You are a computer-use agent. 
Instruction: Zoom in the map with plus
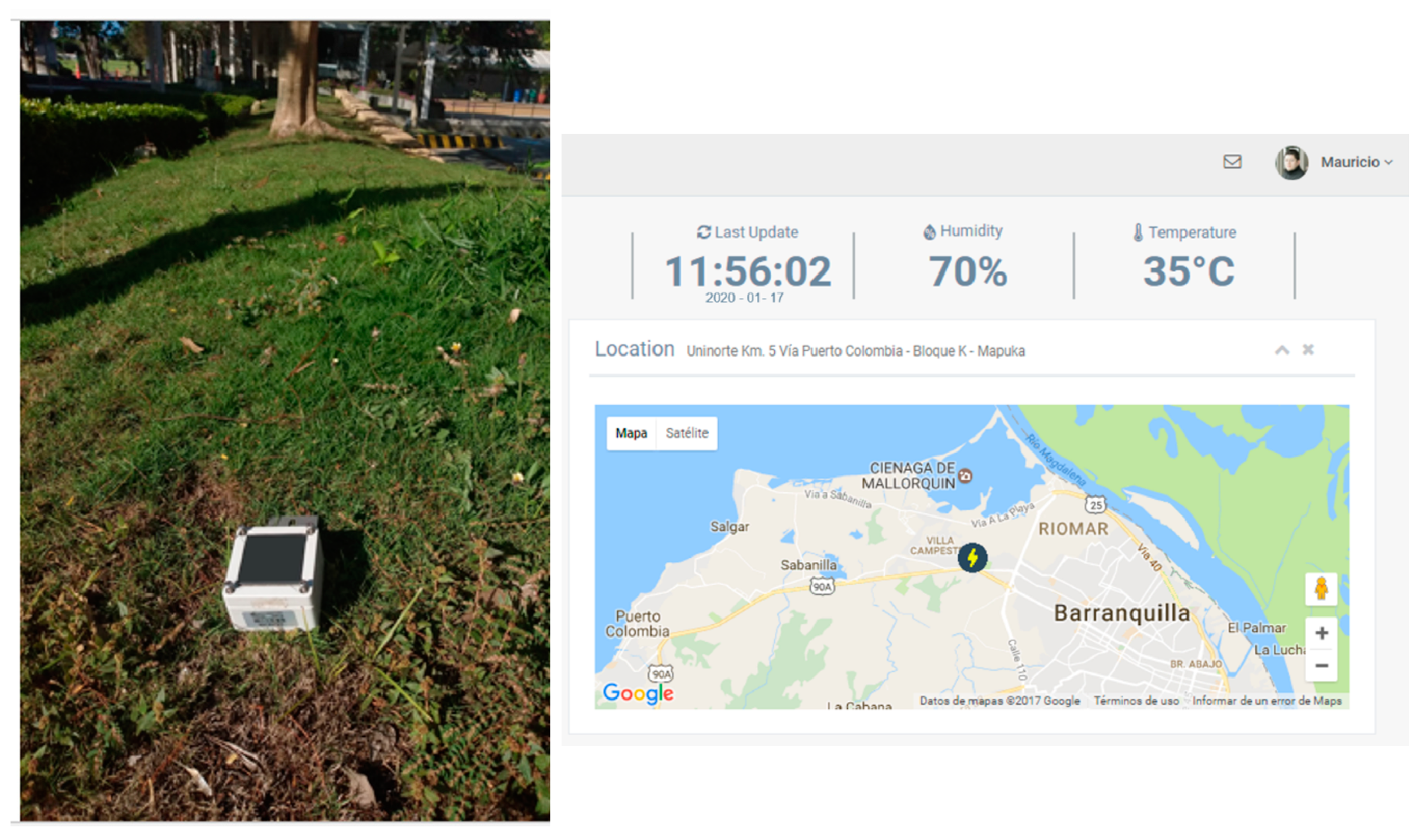1321,633
